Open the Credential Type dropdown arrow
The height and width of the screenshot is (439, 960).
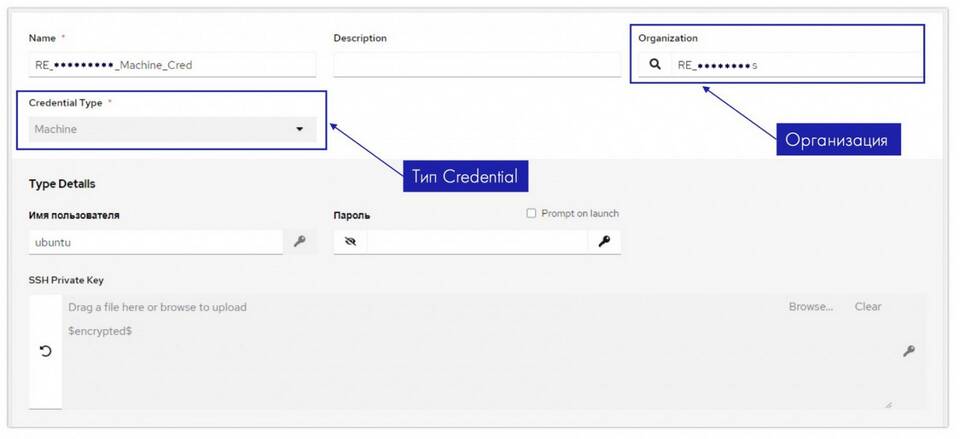(x=299, y=129)
